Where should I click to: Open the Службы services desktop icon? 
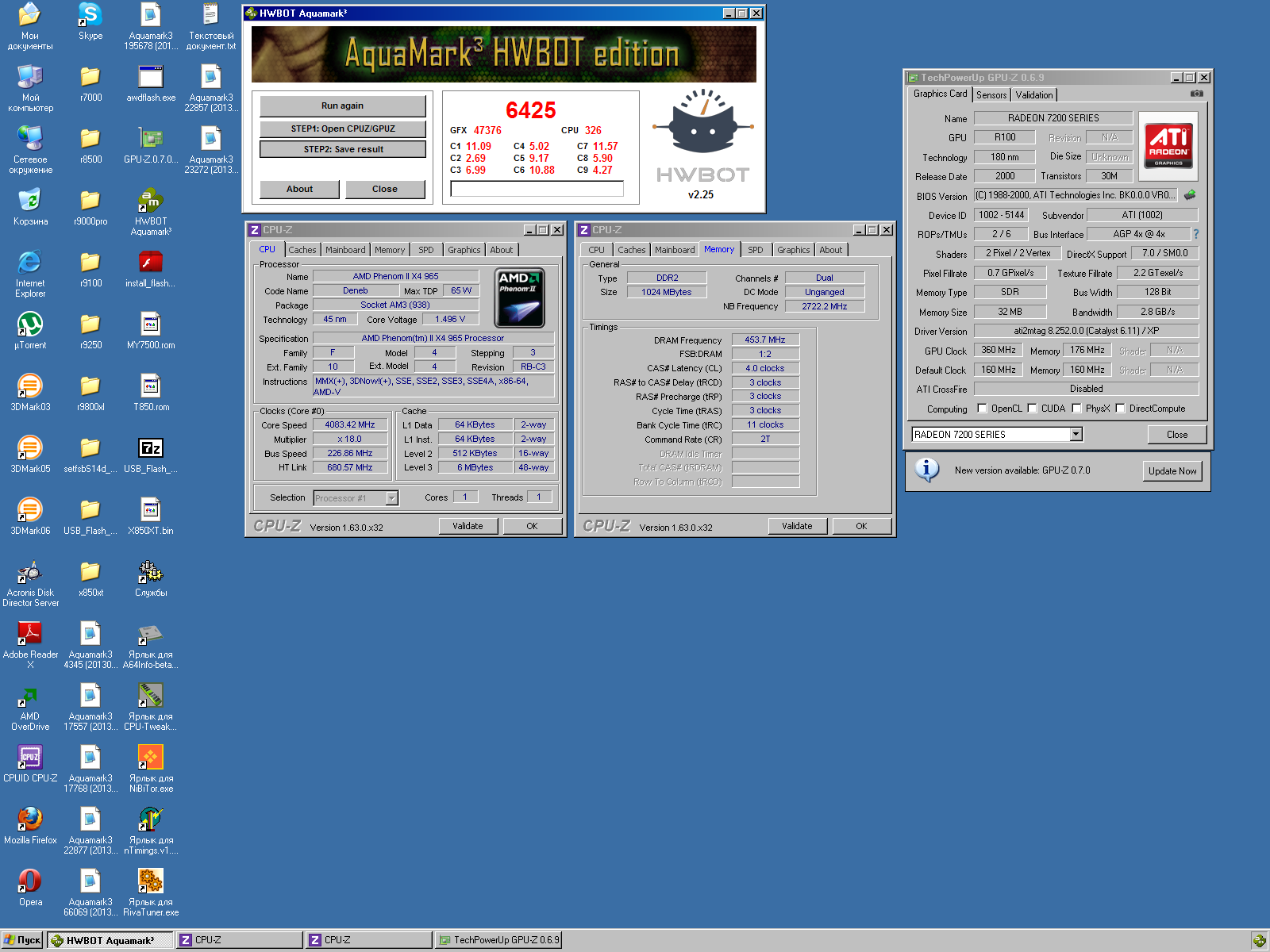tap(151, 571)
